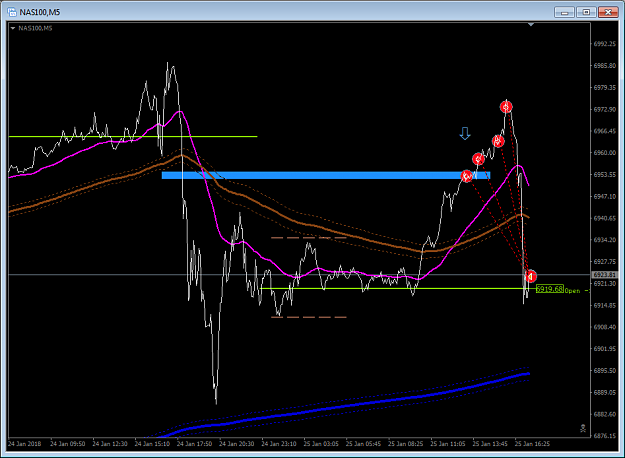This screenshot has height=458, width=625.
Task: Click the 6972.90 price axis label
Action: (x=604, y=109)
